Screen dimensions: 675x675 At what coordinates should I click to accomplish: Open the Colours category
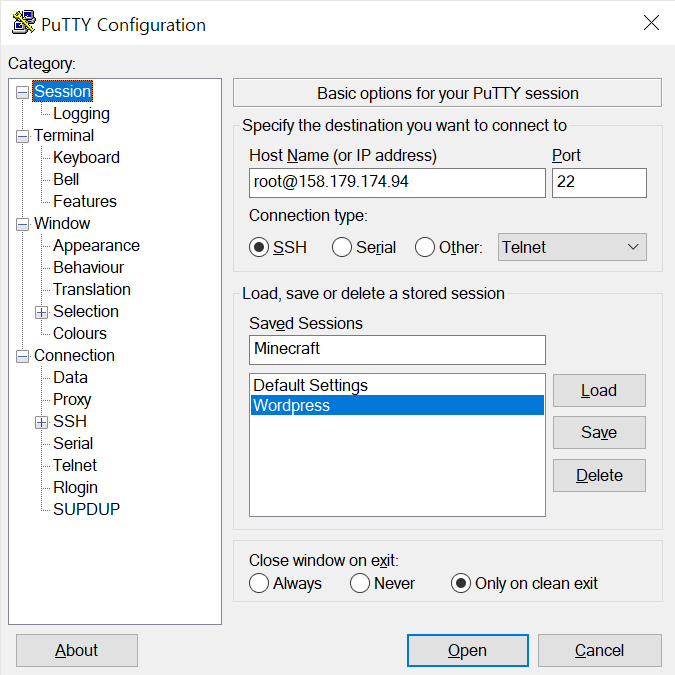pyautogui.click(x=80, y=333)
